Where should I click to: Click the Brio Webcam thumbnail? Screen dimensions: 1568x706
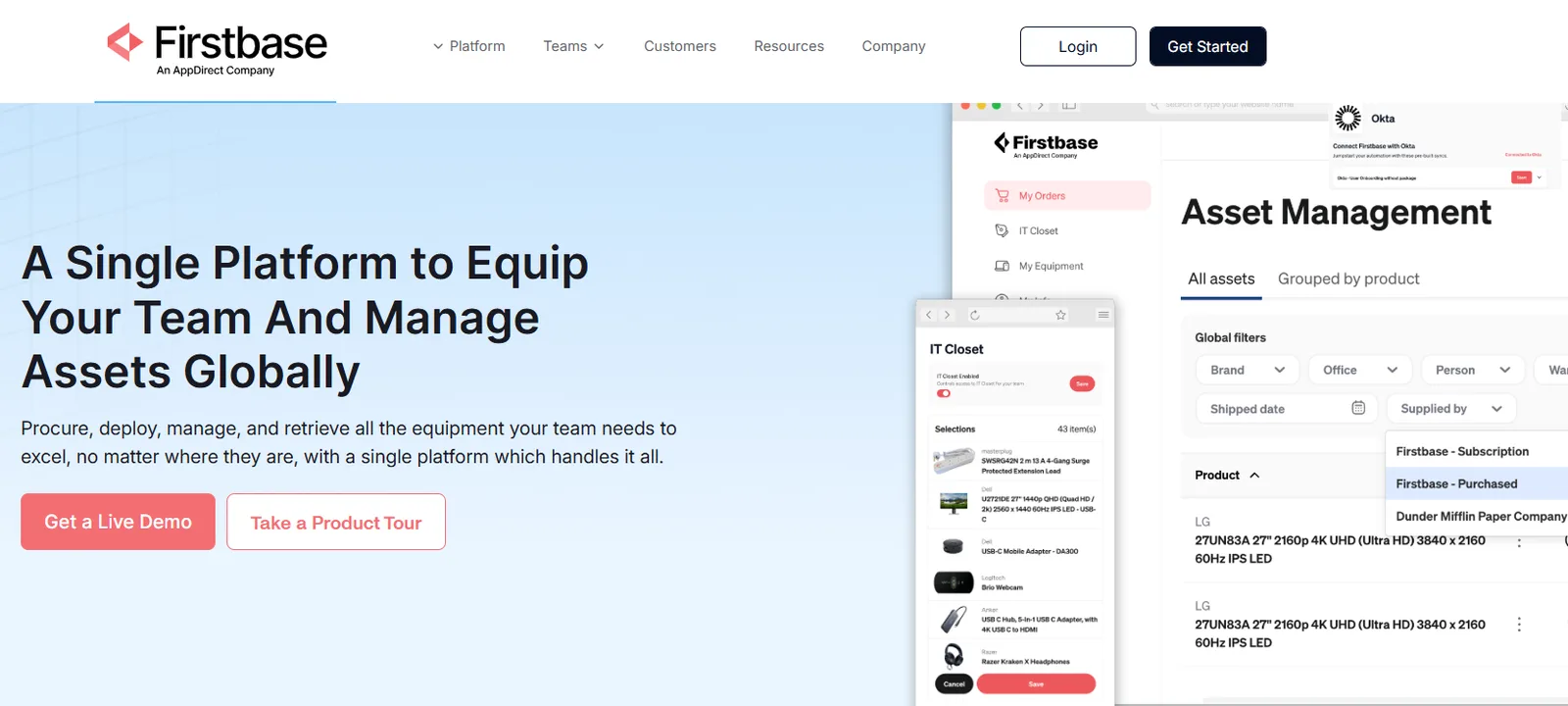pyautogui.click(x=954, y=582)
